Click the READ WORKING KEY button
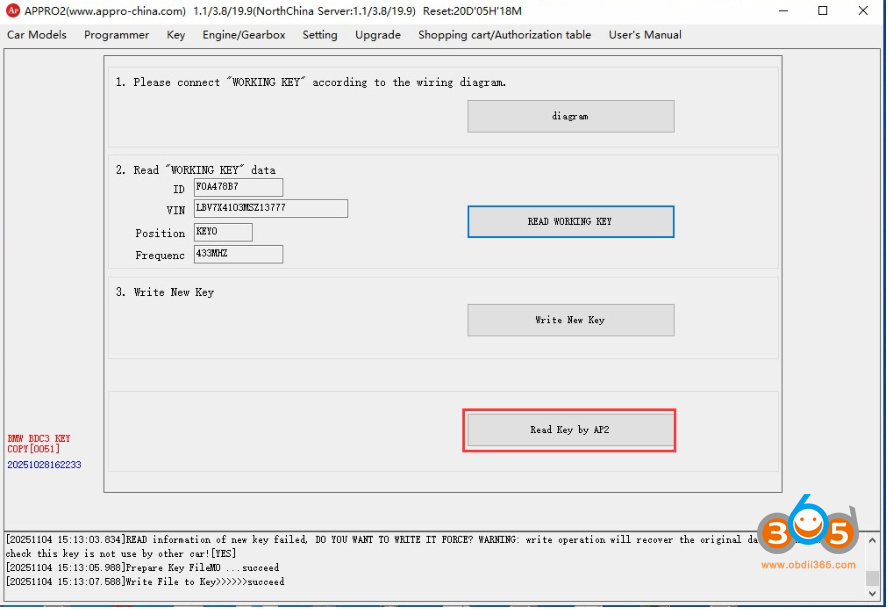The width and height of the screenshot is (888, 609). (x=570, y=222)
